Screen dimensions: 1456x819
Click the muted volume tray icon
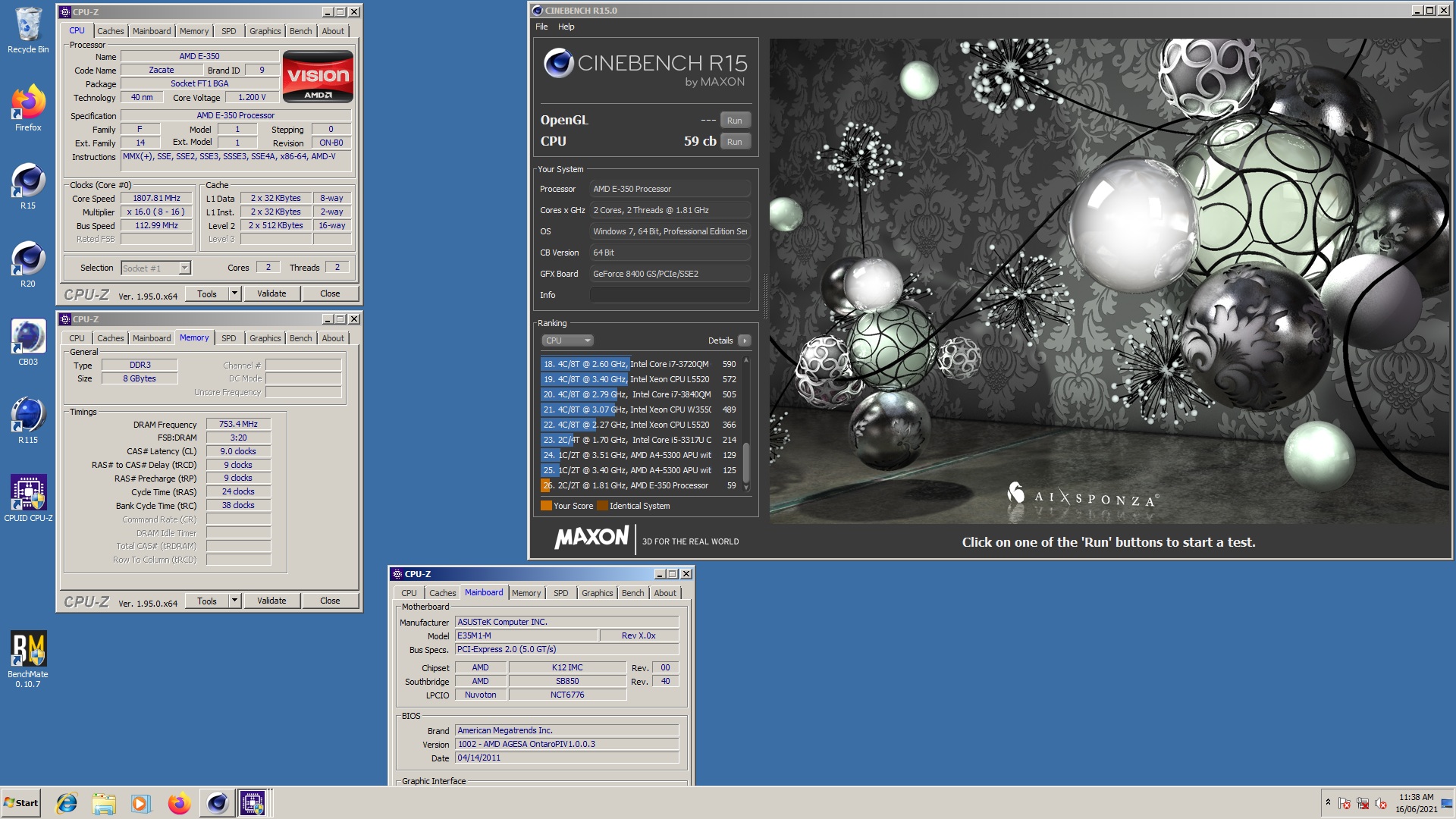pyautogui.click(x=1381, y=803)
